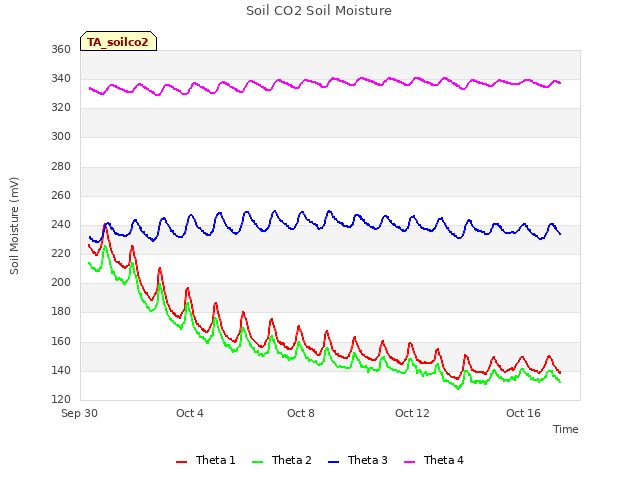Click the 300 y-axis tick label
Screen dimensions: 640x480
pyautogui.click(x=61, y=136)
